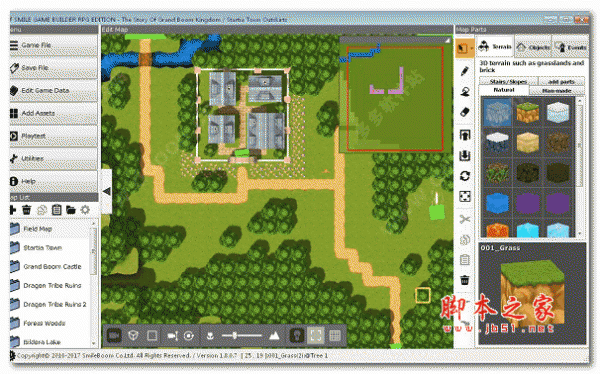Toggle the light bulb lighting button
Screen dimensions: 600x374
pos(297,336)
